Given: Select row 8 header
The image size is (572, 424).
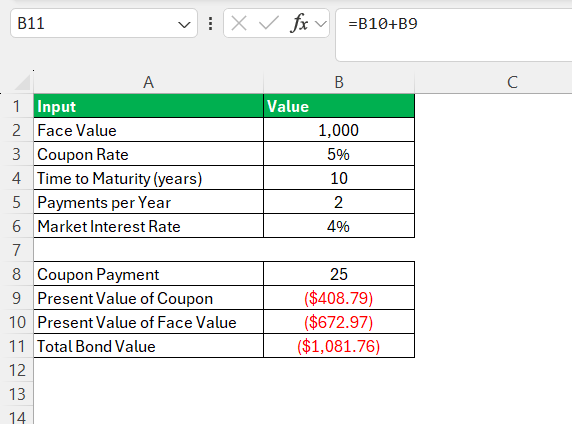Looking at the screenshot, I should pos(16,274).
